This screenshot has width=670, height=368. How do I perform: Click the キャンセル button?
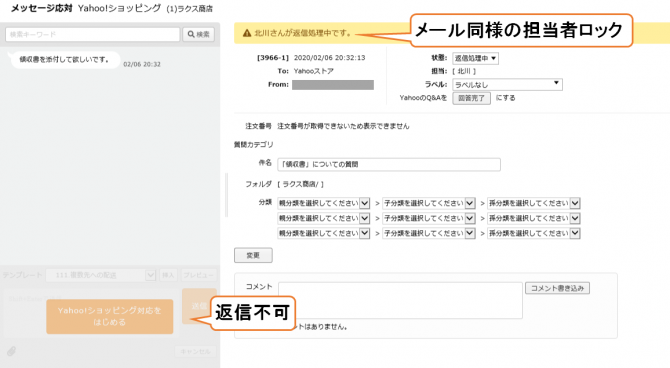[x=195, y=351]
